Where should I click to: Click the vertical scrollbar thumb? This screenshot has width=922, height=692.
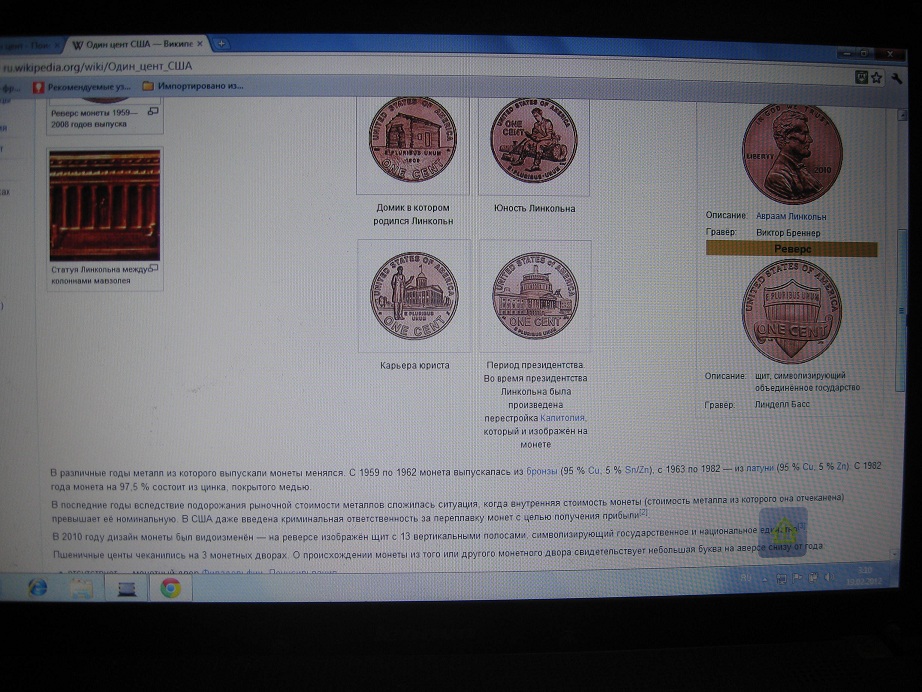point(900,310)
